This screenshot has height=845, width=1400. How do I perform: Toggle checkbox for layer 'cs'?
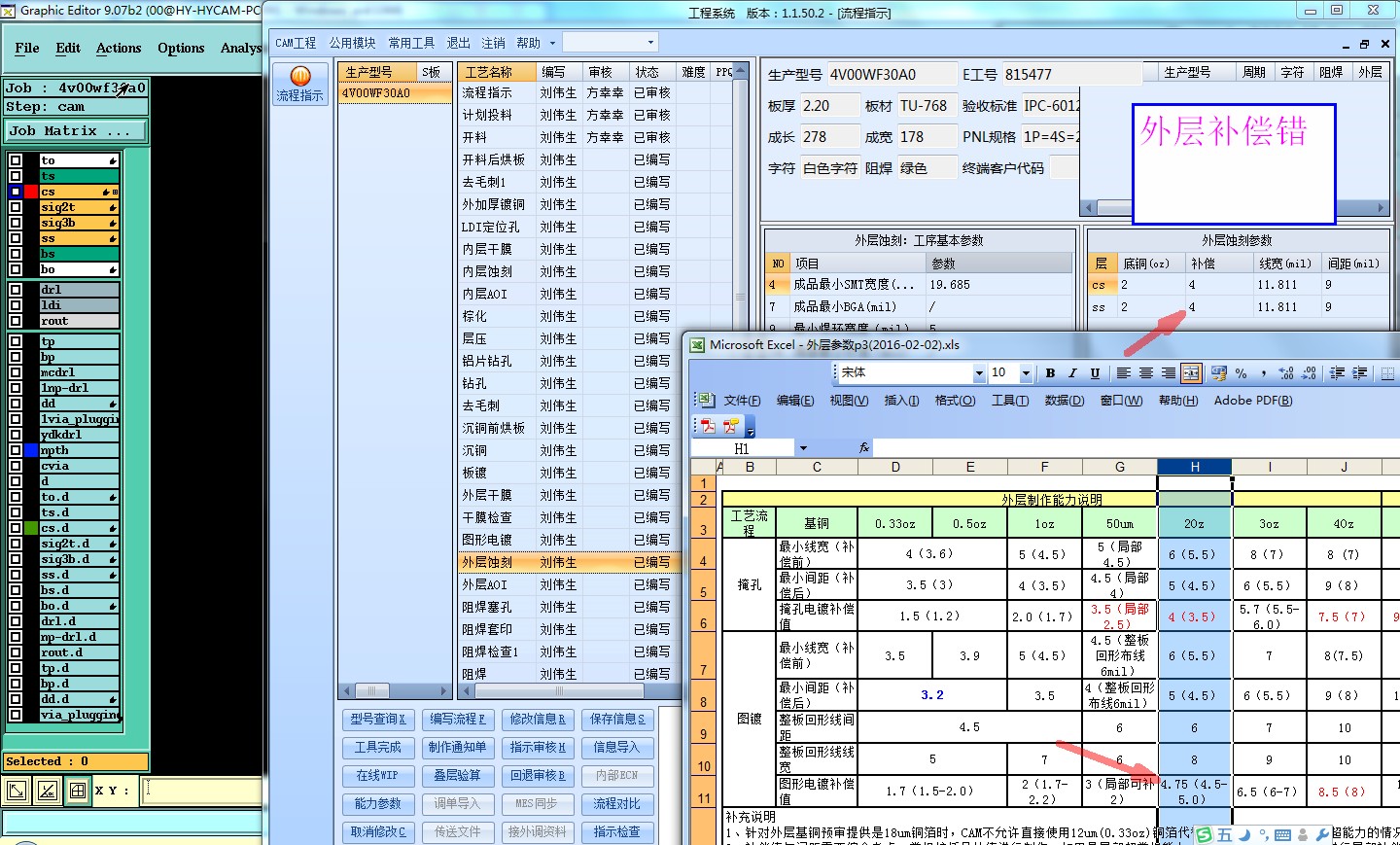click(x=16, y=192)
